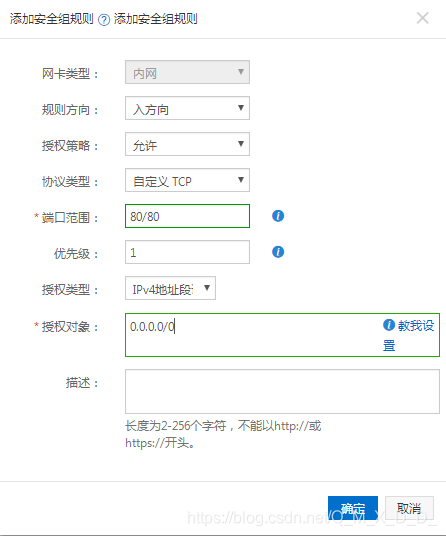Click the 描述 description text area
The height and width of the screenshot is (536, 446).
282,391
